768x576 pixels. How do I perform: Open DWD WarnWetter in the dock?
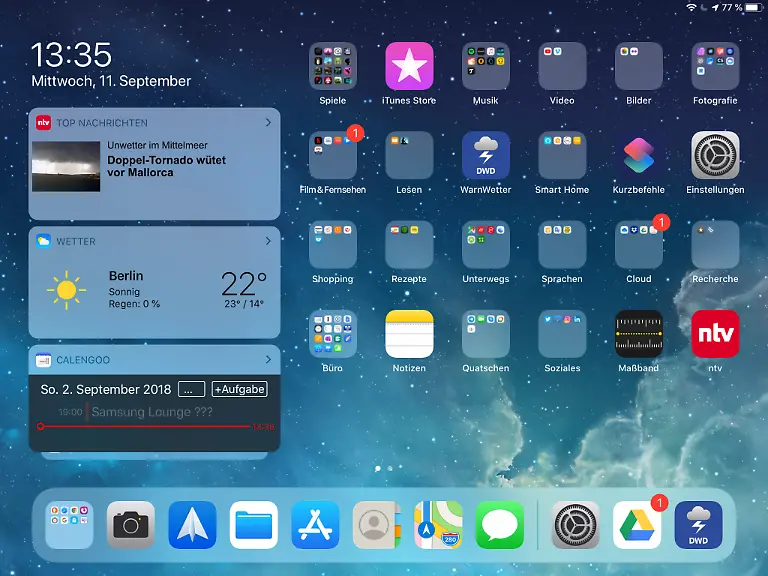(698, 525)
